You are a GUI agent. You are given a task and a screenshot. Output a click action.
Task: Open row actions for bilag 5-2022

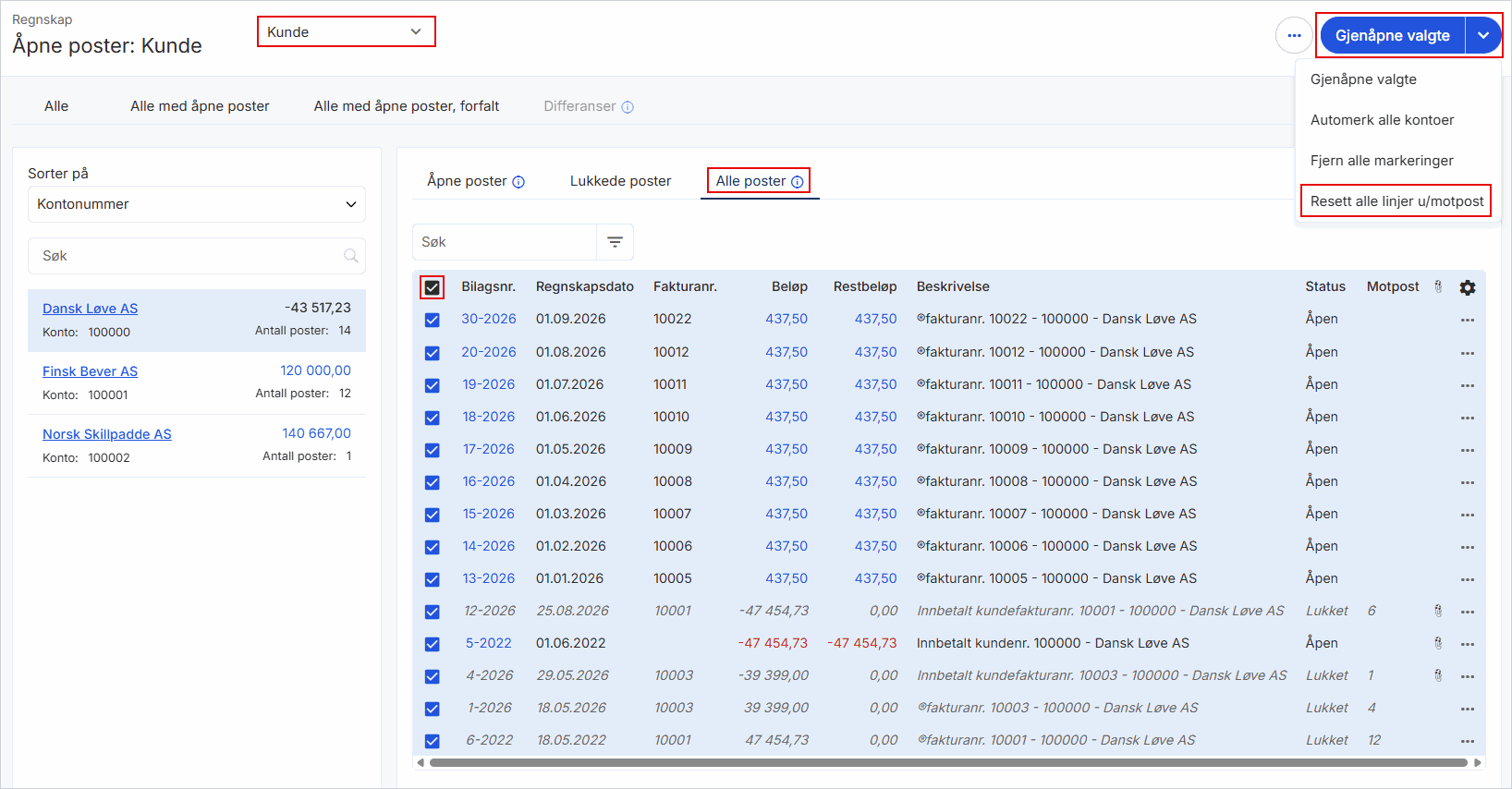(x=1468, y=644)
